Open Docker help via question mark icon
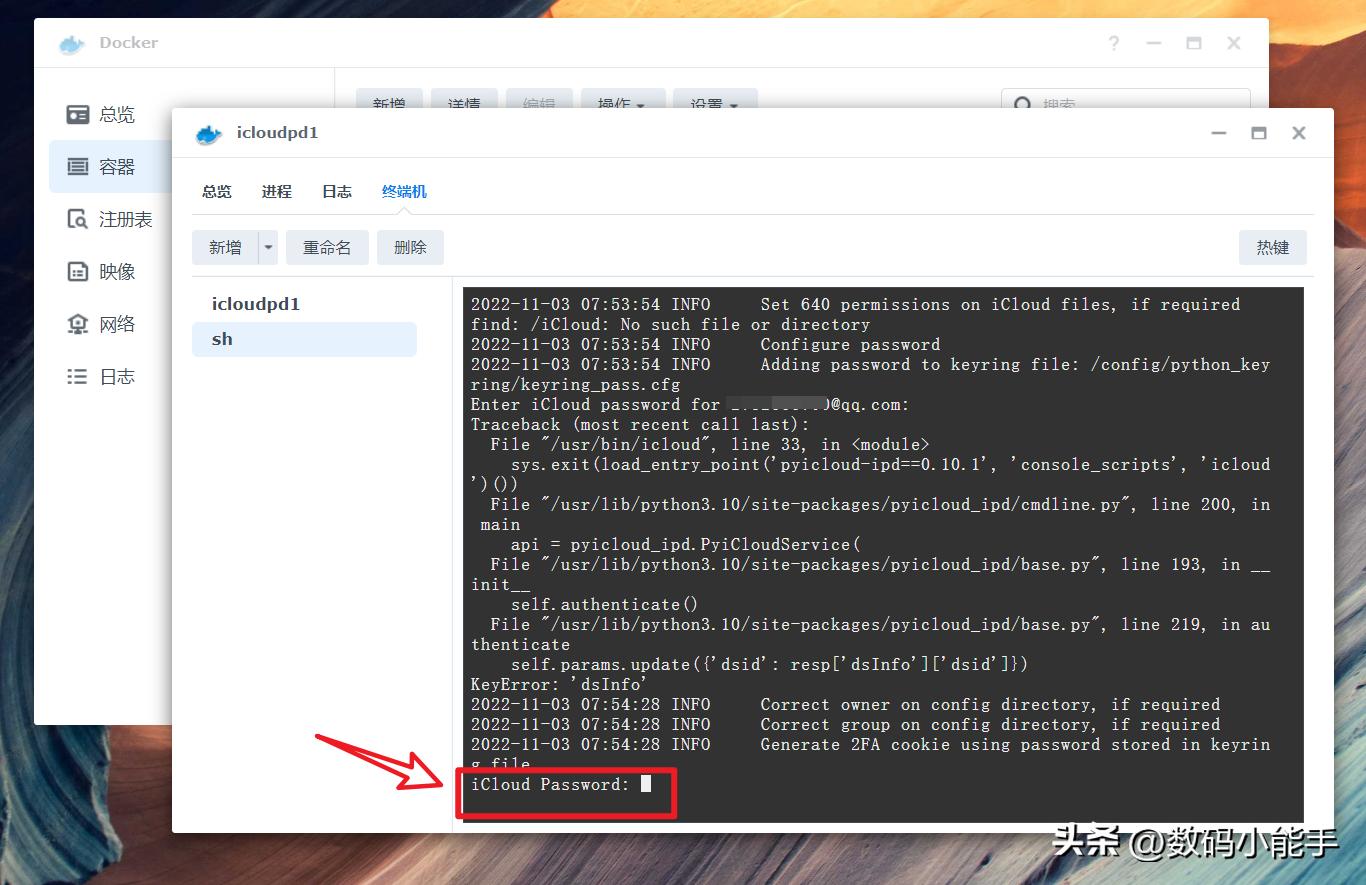 click(x=1113, y=43)
